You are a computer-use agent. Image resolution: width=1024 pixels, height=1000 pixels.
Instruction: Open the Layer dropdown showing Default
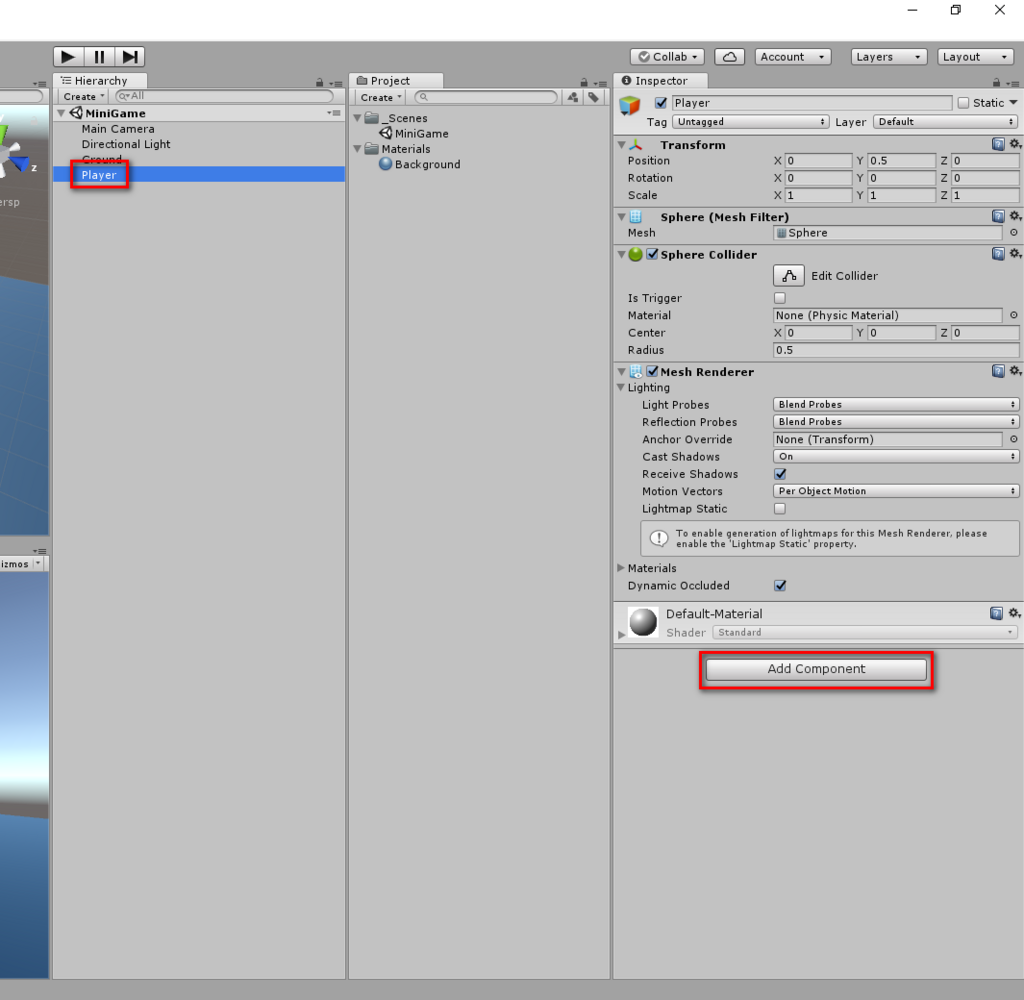(946, 121)
